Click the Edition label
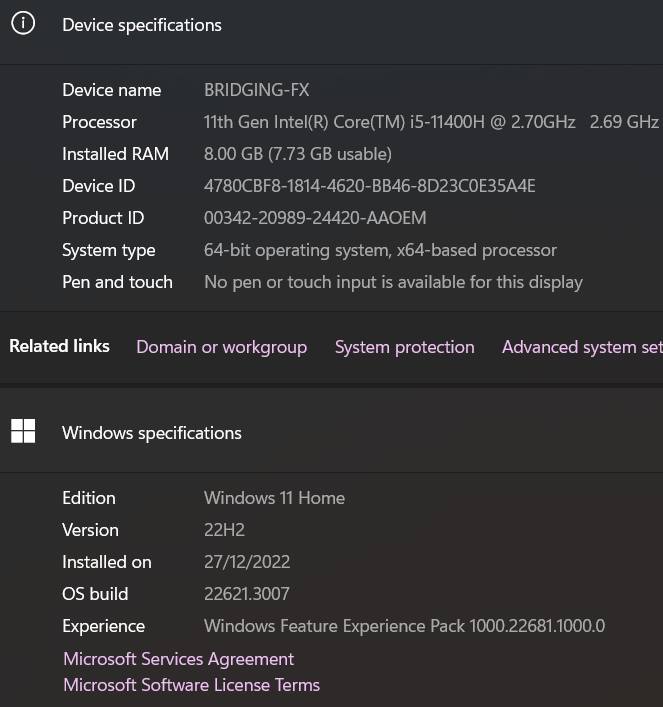Viewport: 663px width, 707px height. pos(89,498)
